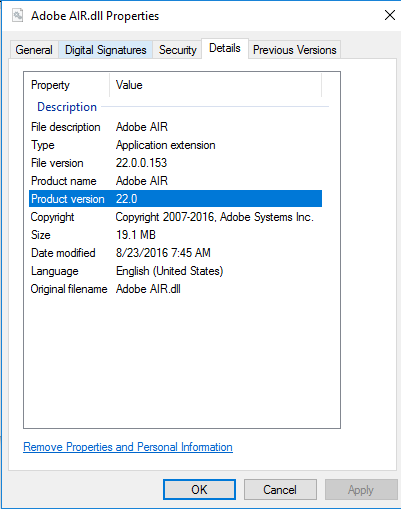Open the Security tab
This screenshot has width=401, height=509.
coord(178,50)
